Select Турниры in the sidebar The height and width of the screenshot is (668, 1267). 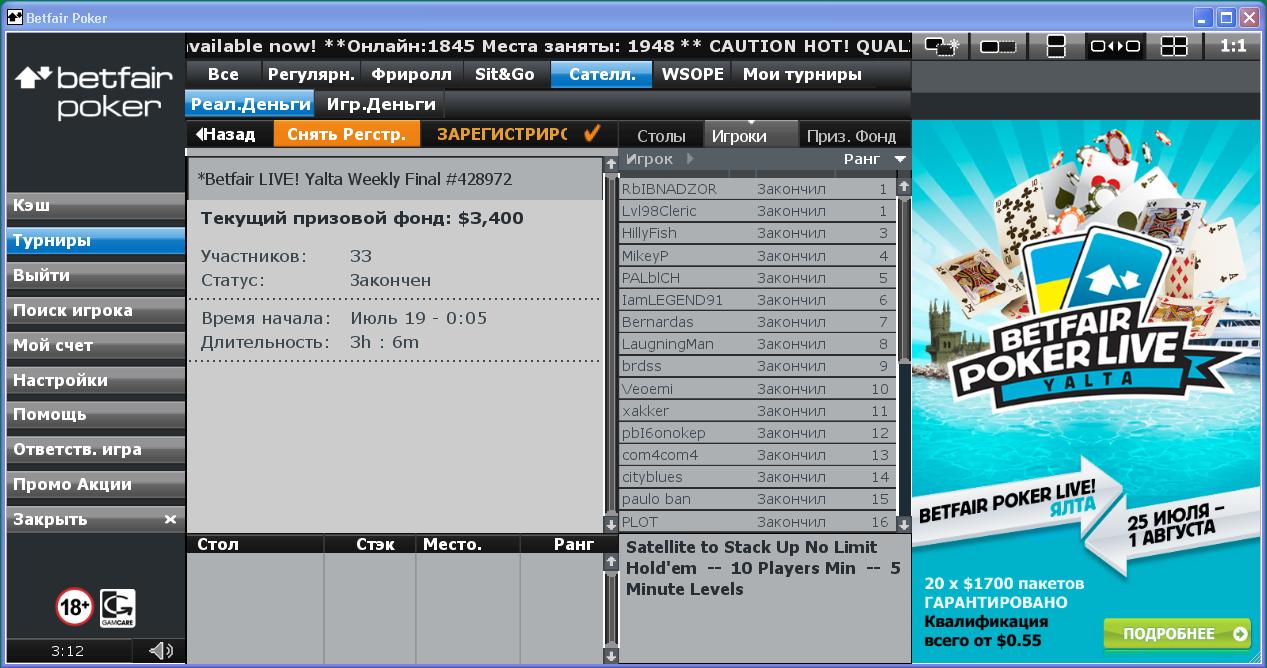point(95,241)
